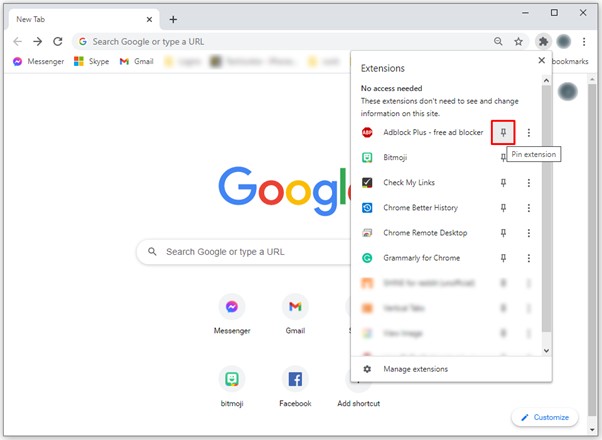Viewport: 602px width, 440px height.
Task: Select the New Tab tab
Action: [84, 19]
